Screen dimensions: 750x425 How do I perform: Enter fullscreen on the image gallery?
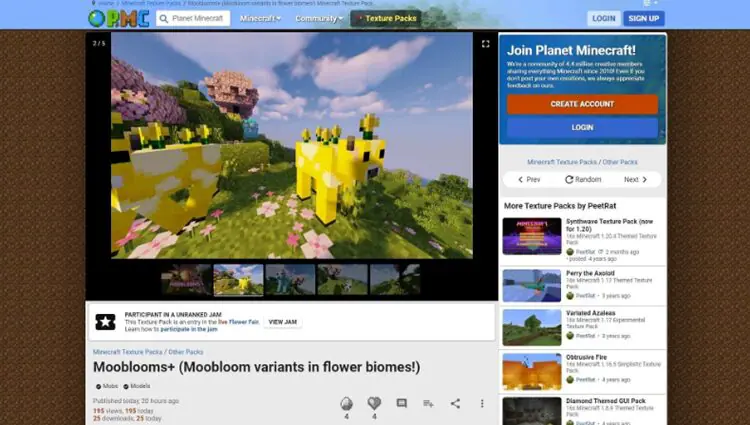(485, 44)
